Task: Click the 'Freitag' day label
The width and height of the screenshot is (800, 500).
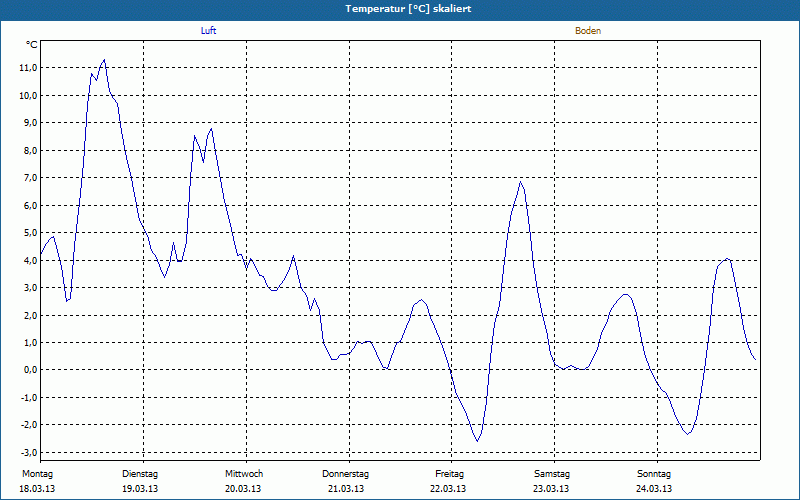Action: [x=449, y=474]
